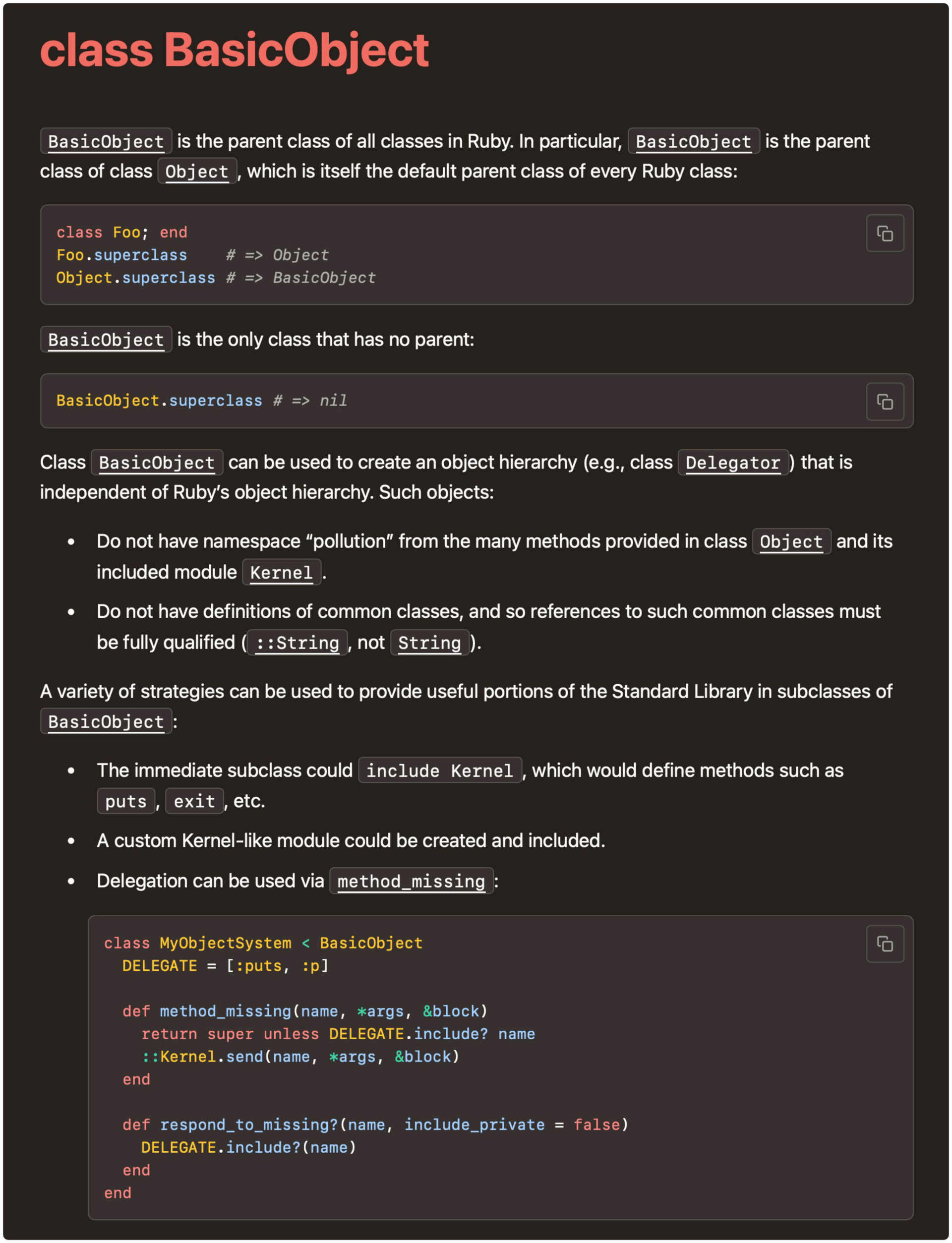Follow Object link in 'class of class' sentence
952x1243 pixels.
click(x=197, y=172)
